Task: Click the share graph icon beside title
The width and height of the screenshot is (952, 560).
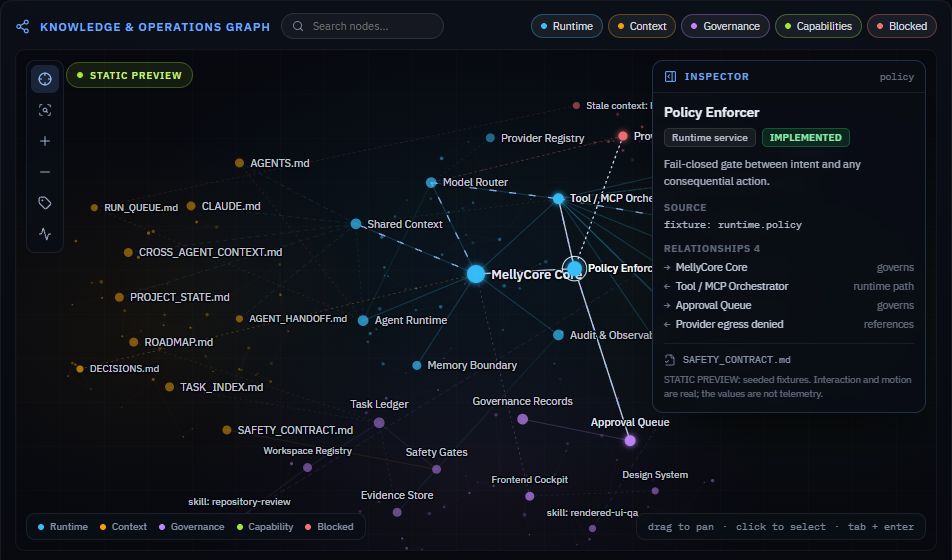Action: (x=22, y=27)
